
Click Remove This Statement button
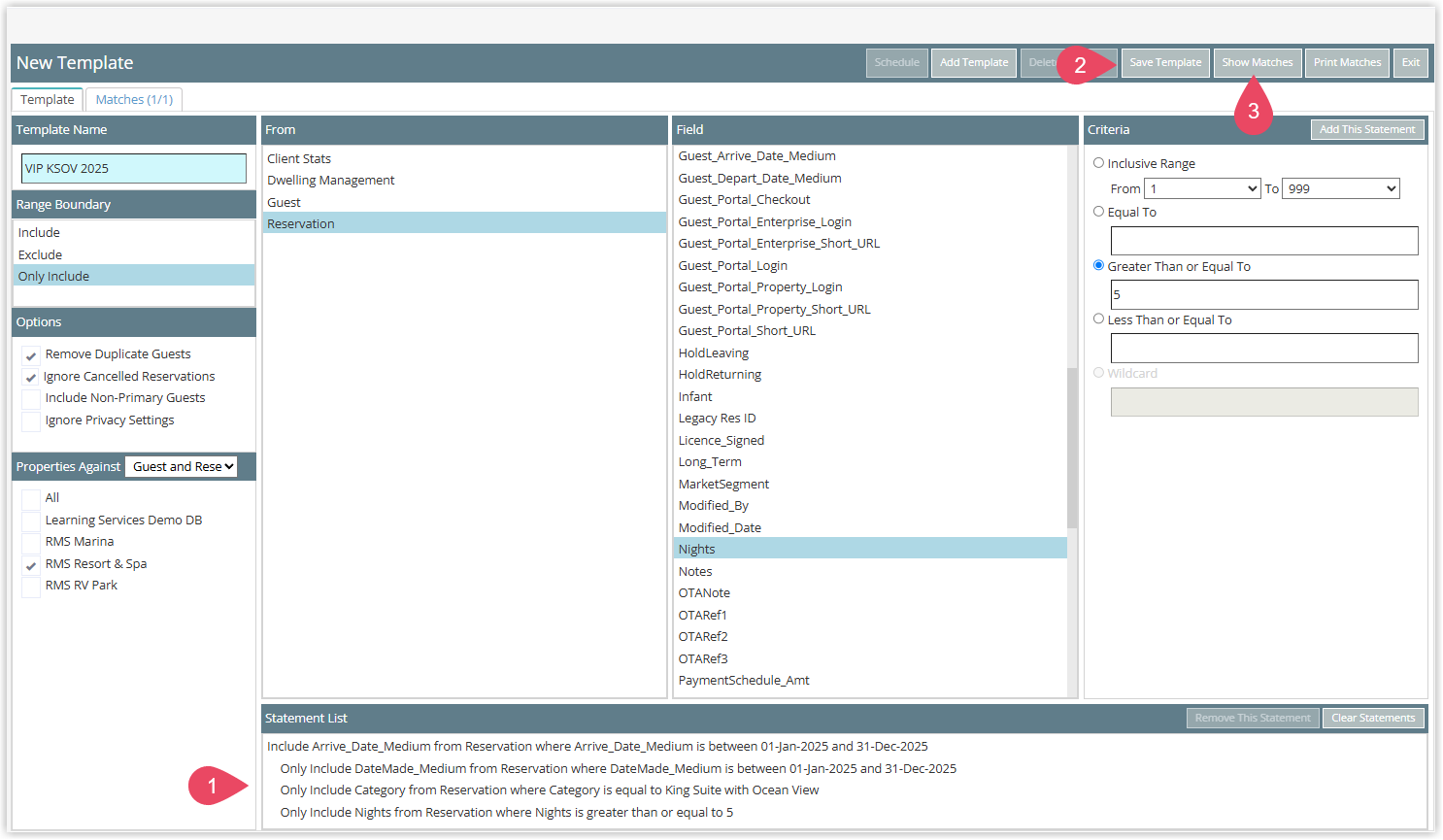click(1253, 719)
